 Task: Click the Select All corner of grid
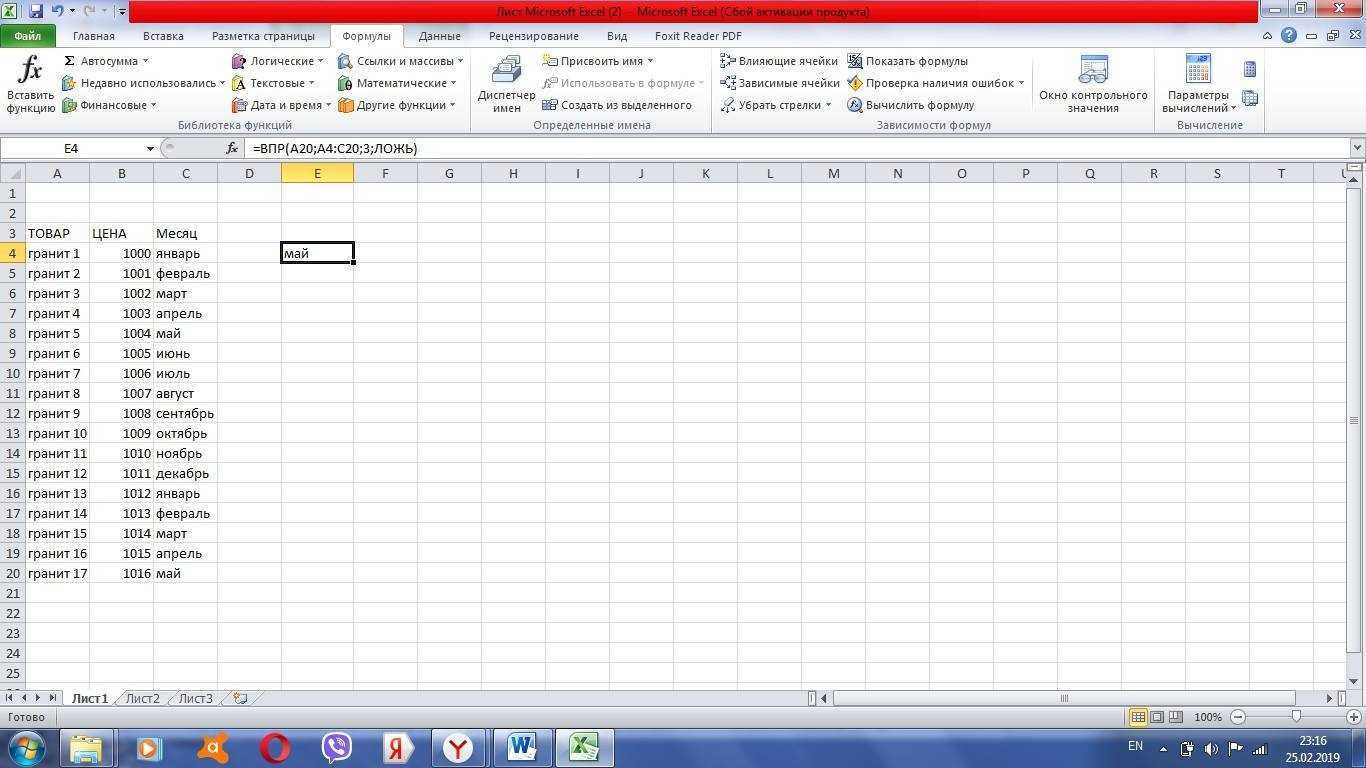(12, 173)
